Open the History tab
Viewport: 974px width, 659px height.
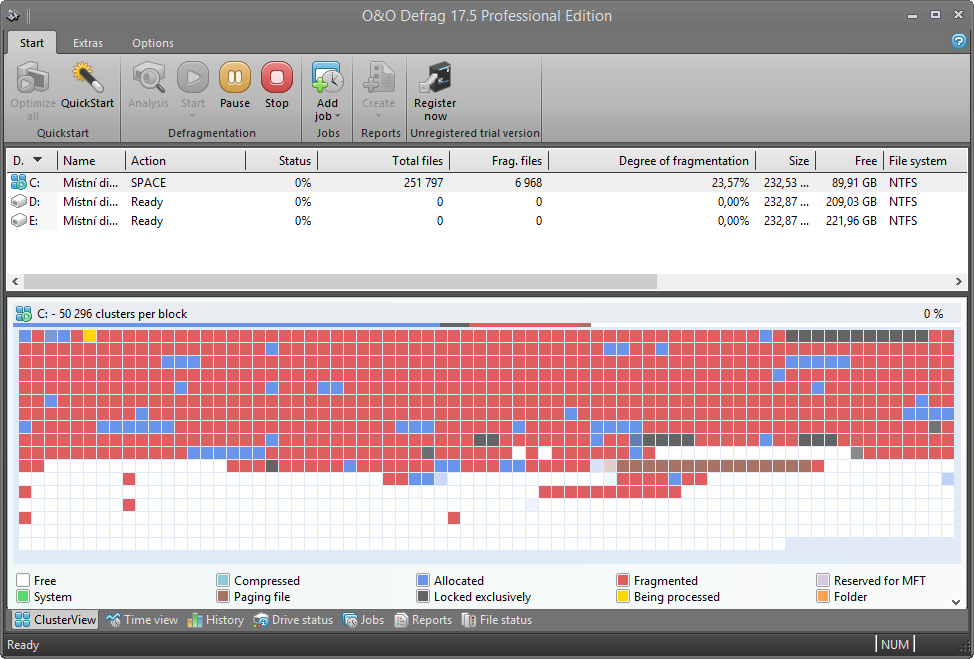[x=216, y=619]
